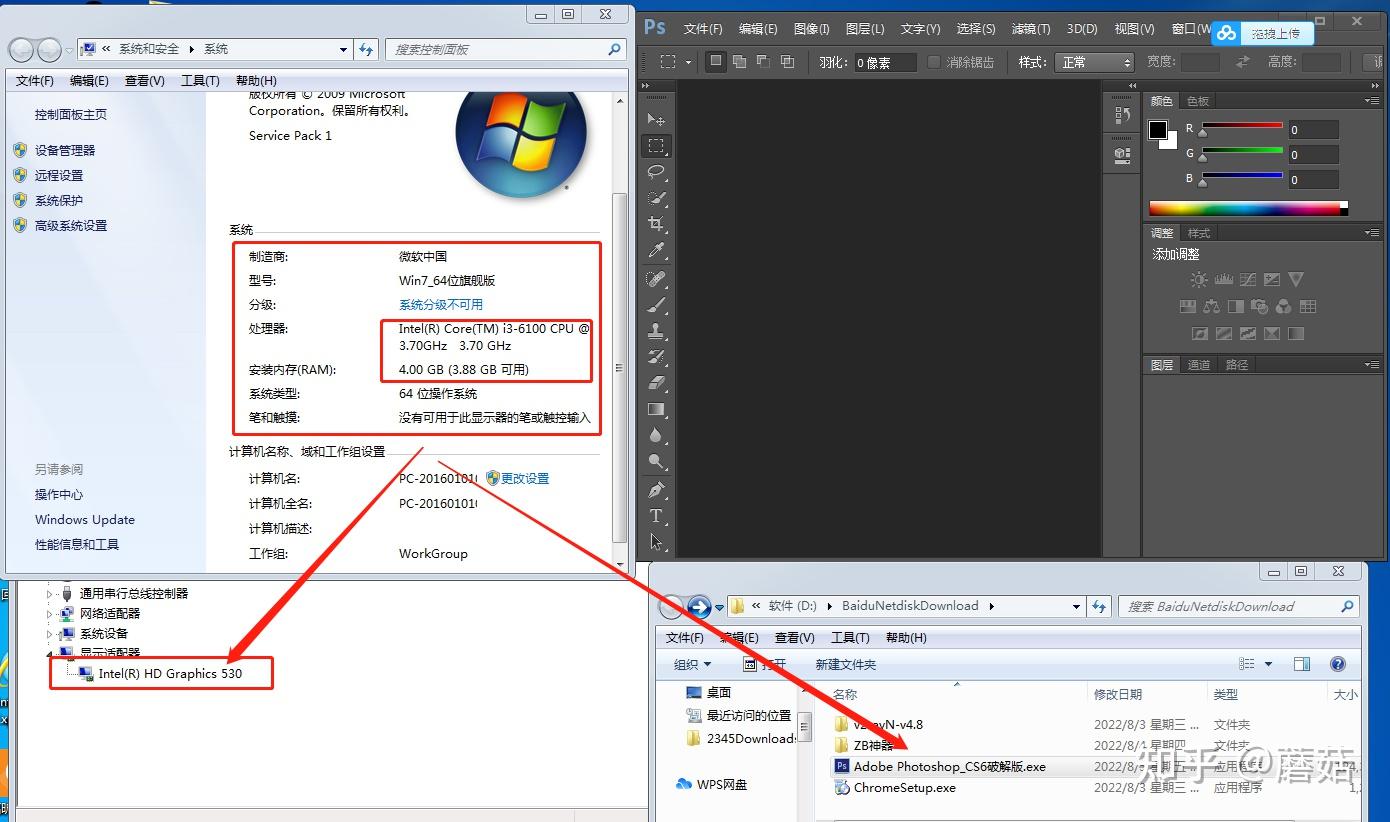
Task: Click 更改设置 link
Action: (525, 479)
